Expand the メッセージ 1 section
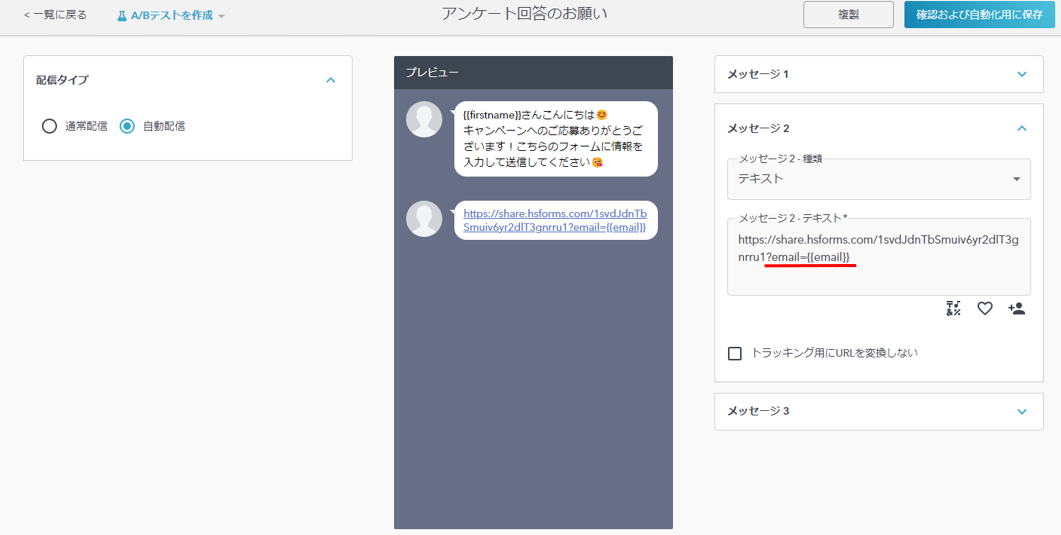Image resolution: width=1061 pixels, height=535 pixels. 1021,74
